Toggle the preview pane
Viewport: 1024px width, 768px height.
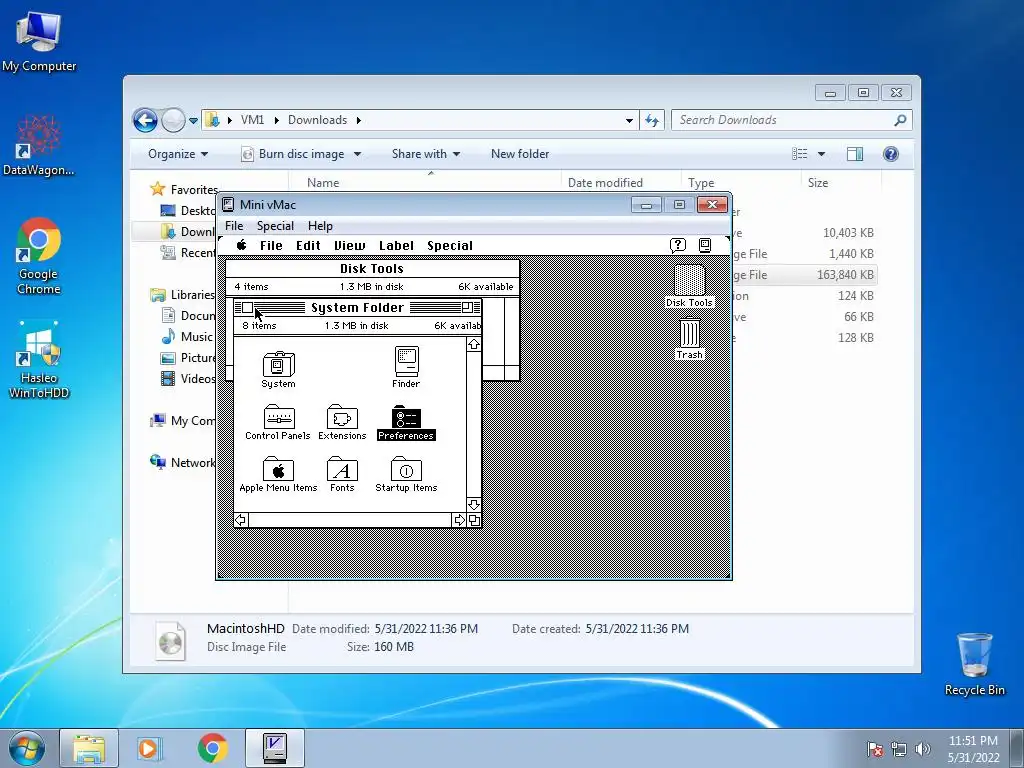855,154
